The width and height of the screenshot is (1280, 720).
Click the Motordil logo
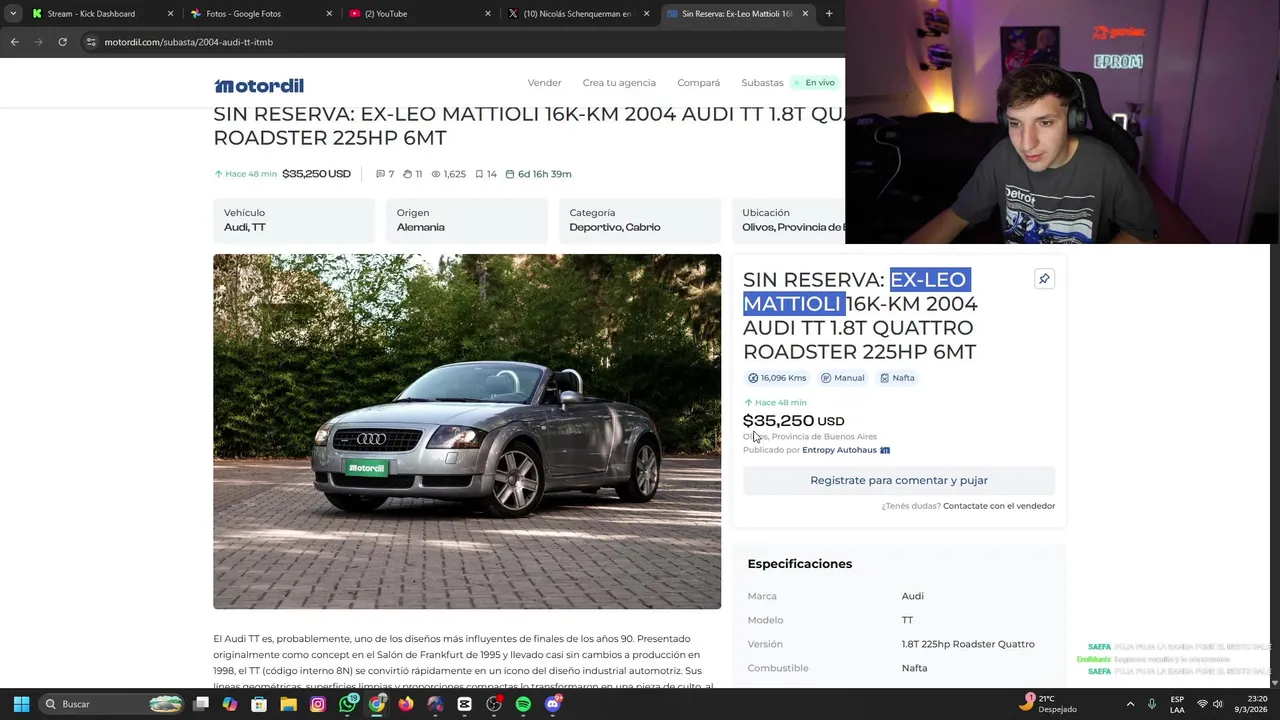(258, 85)
